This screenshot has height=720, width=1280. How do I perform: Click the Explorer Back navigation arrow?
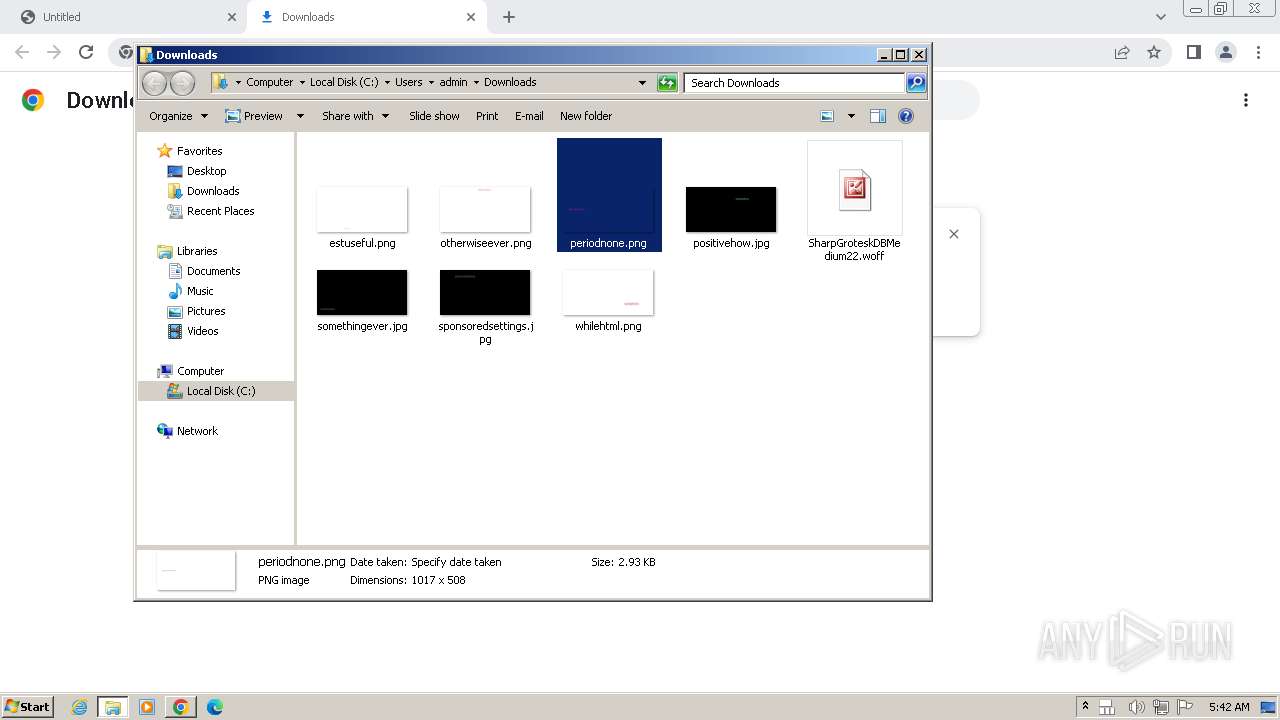(154, 83)
